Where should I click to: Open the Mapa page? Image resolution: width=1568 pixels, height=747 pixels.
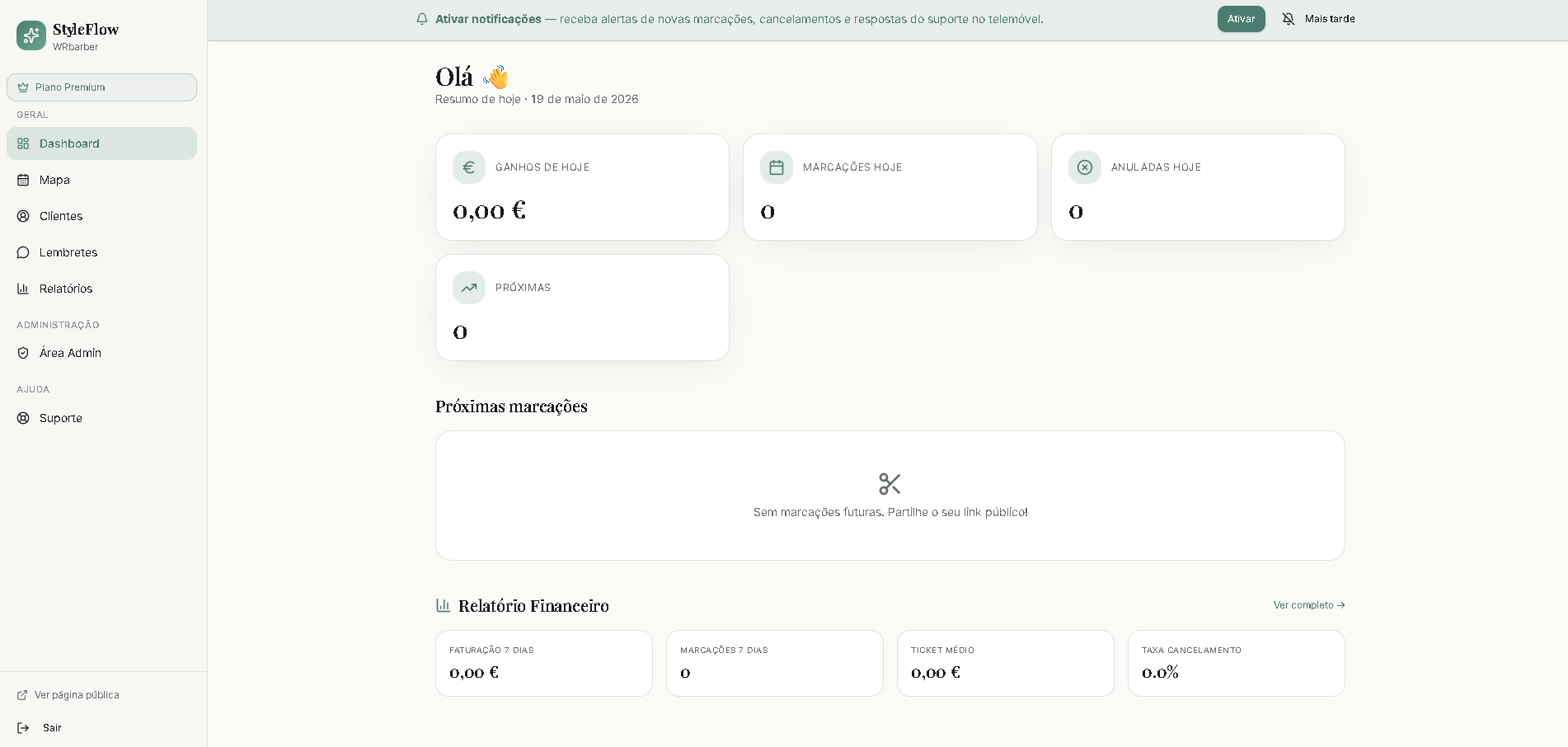point(101,180)
